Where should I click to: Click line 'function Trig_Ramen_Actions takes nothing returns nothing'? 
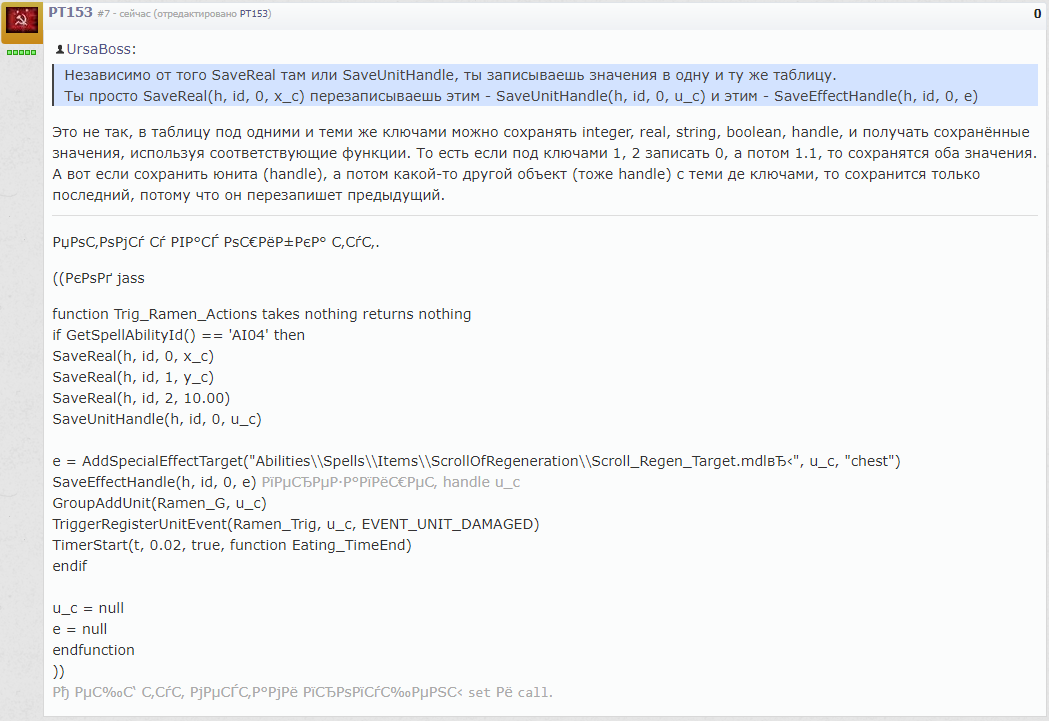point(262,314)
